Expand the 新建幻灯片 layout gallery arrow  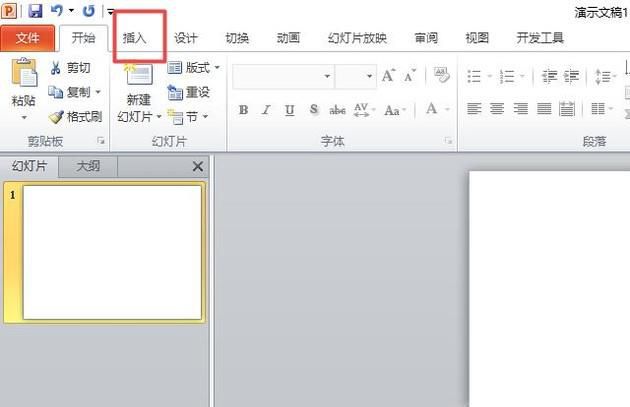(159, 117)
